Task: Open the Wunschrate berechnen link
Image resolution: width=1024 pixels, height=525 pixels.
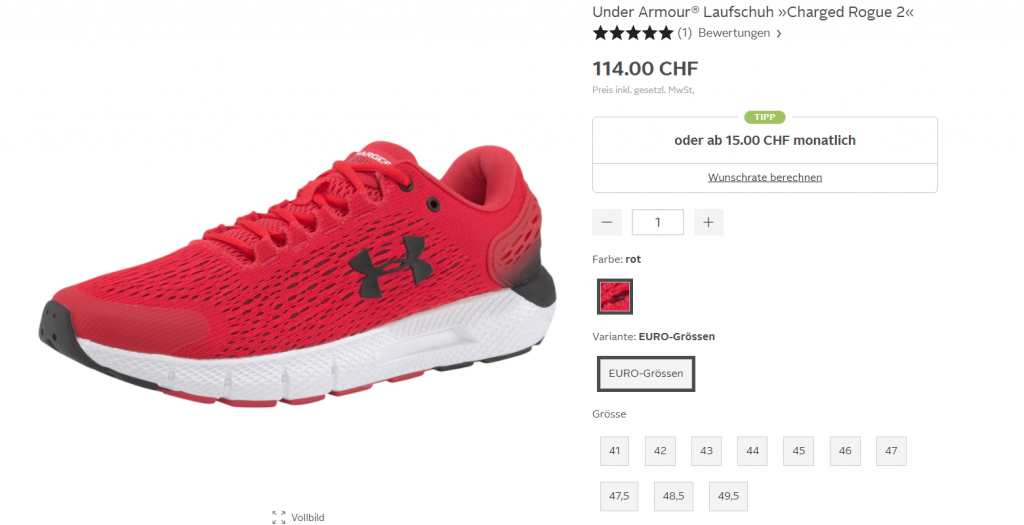Action: coord(765,177)
